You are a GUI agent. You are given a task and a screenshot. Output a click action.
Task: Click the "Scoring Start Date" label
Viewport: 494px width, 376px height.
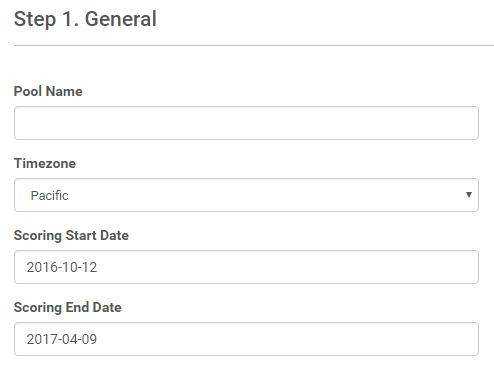[x=71, y=235]
